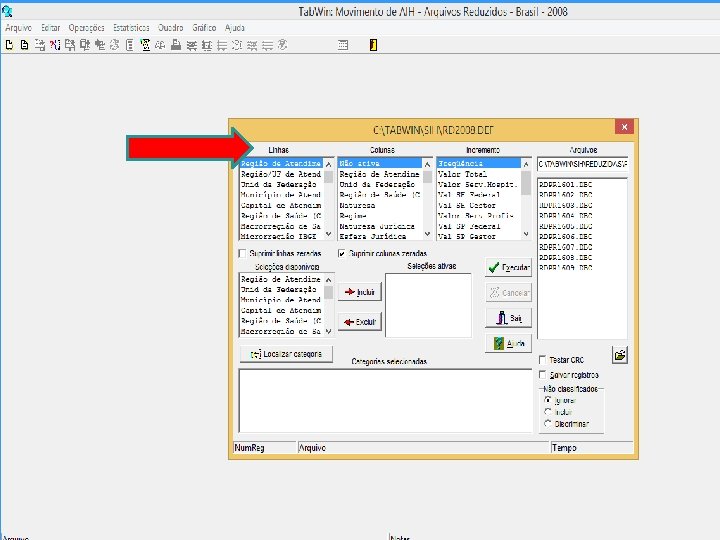Enable the Testar CRC checkbox

point(542,360)
